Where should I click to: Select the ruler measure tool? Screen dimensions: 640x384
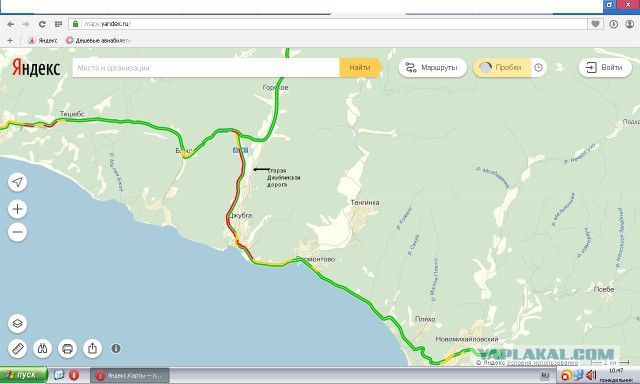click(x=18, y=348)
